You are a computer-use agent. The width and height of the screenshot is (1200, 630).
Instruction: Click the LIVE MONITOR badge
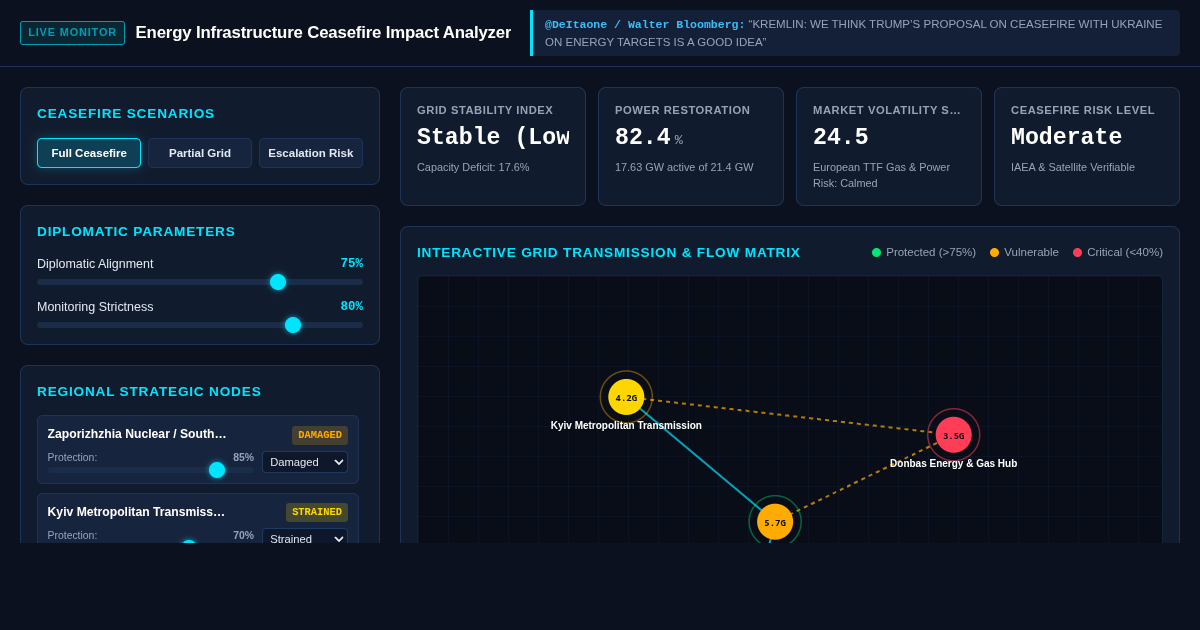tap(72, 33)
